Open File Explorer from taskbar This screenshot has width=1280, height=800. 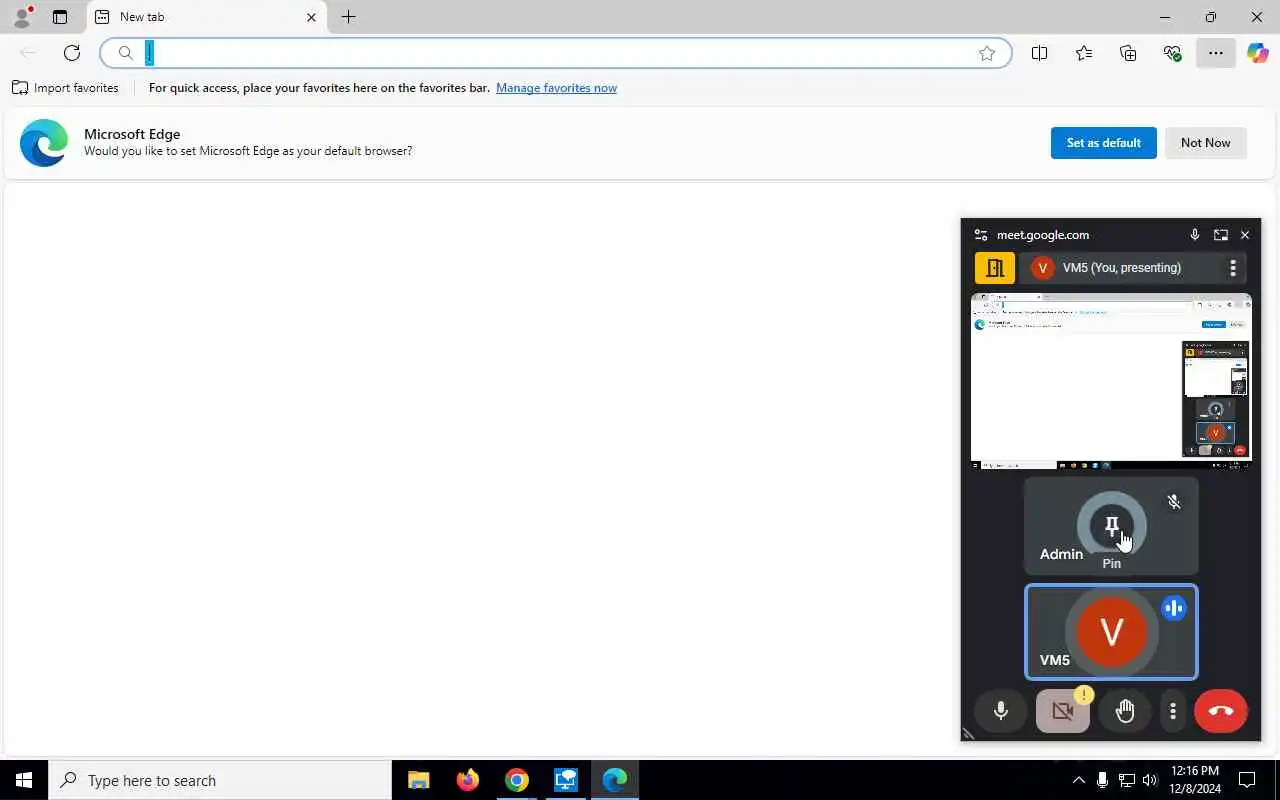pyautogui.click(x=418, y=780)
